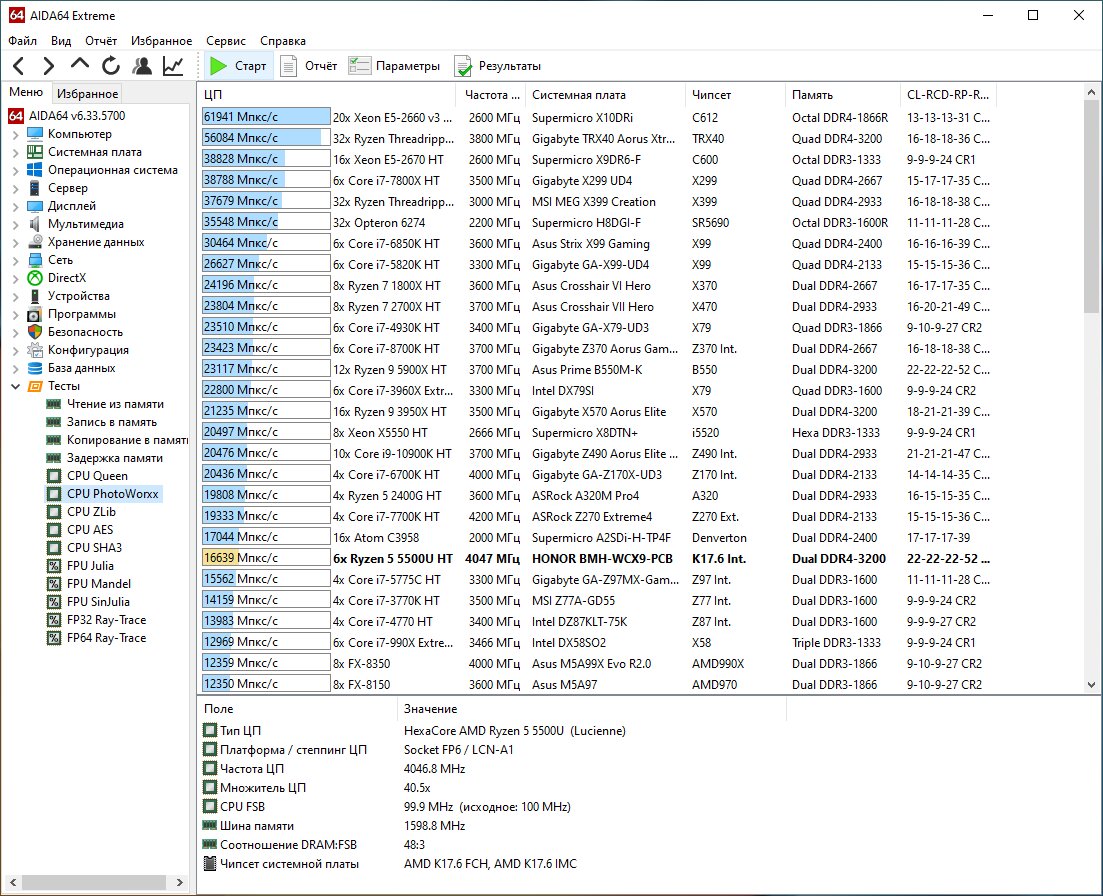1103x896 pixels.
Task: Switch to the Меню sidebar tab
Action: pos(26,92)
